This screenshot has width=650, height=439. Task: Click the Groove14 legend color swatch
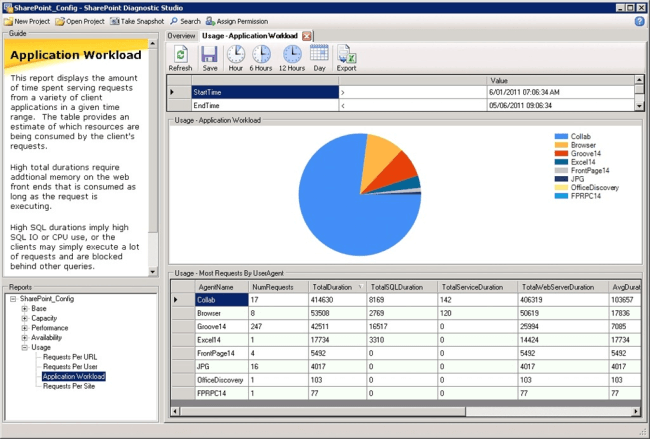pyautogui.click(x=561, y=153)
